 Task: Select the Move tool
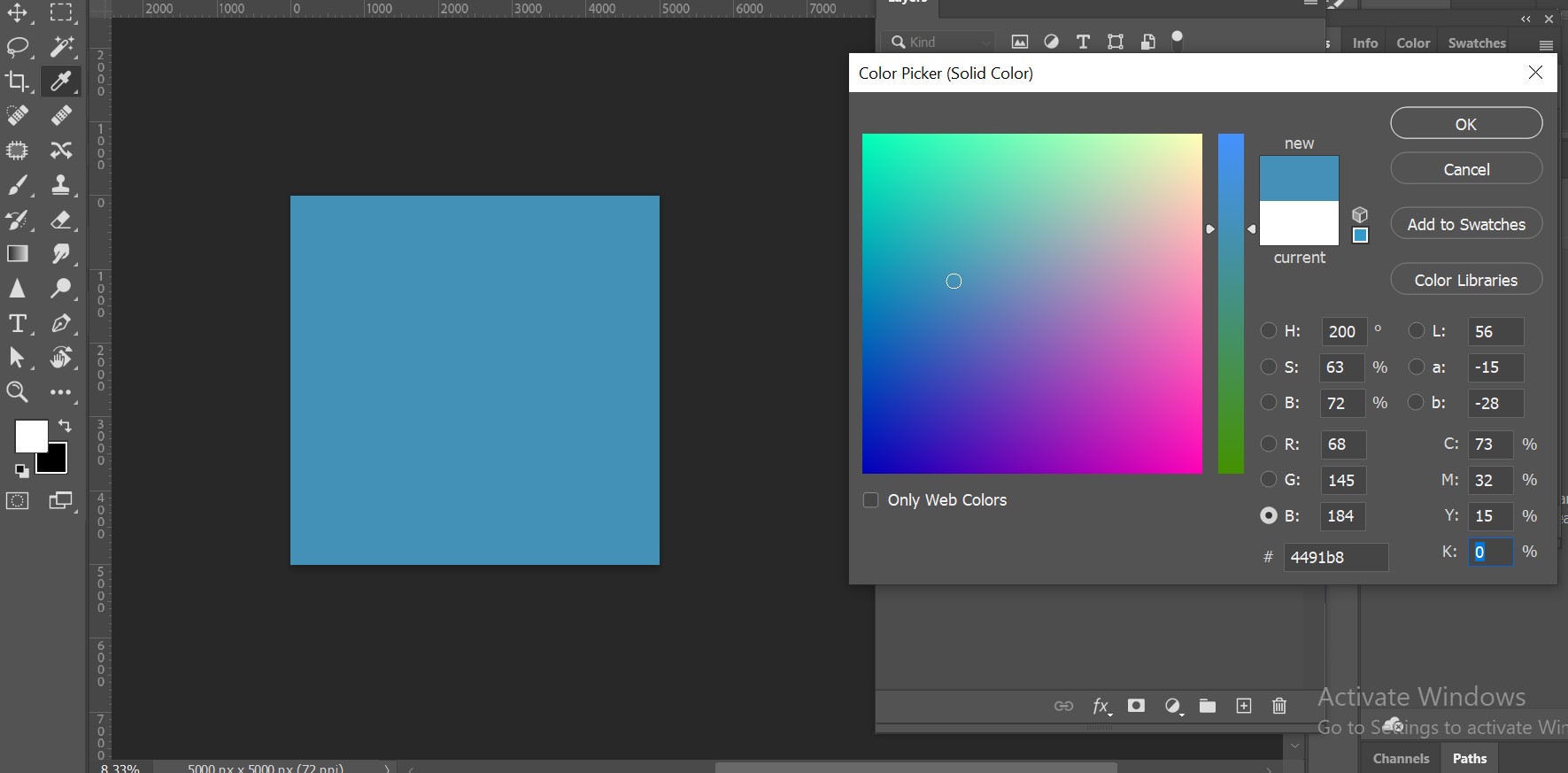click(17, 12)
